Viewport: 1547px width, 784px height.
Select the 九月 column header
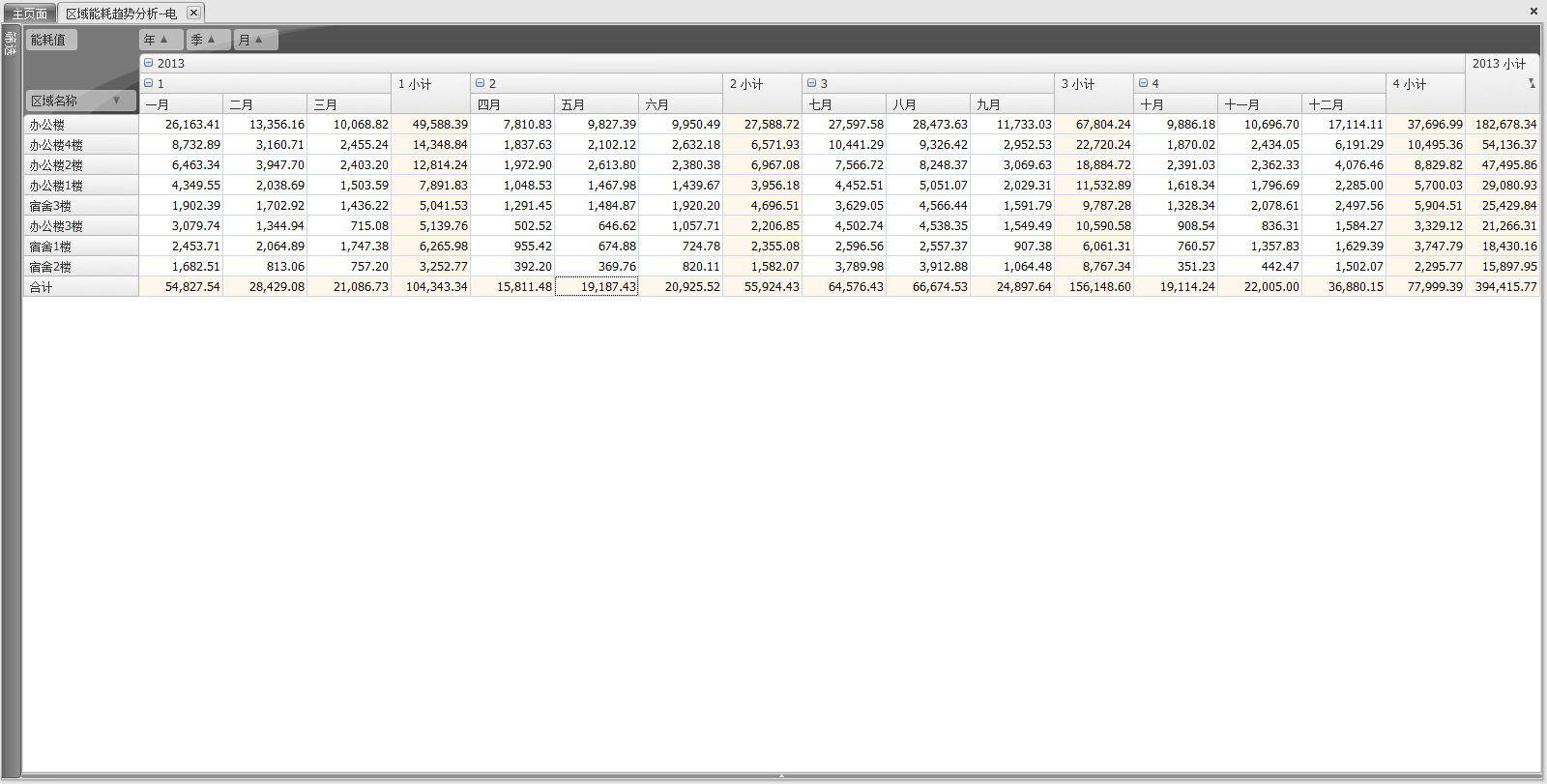pyautogui.click(x=1012, y=104)
